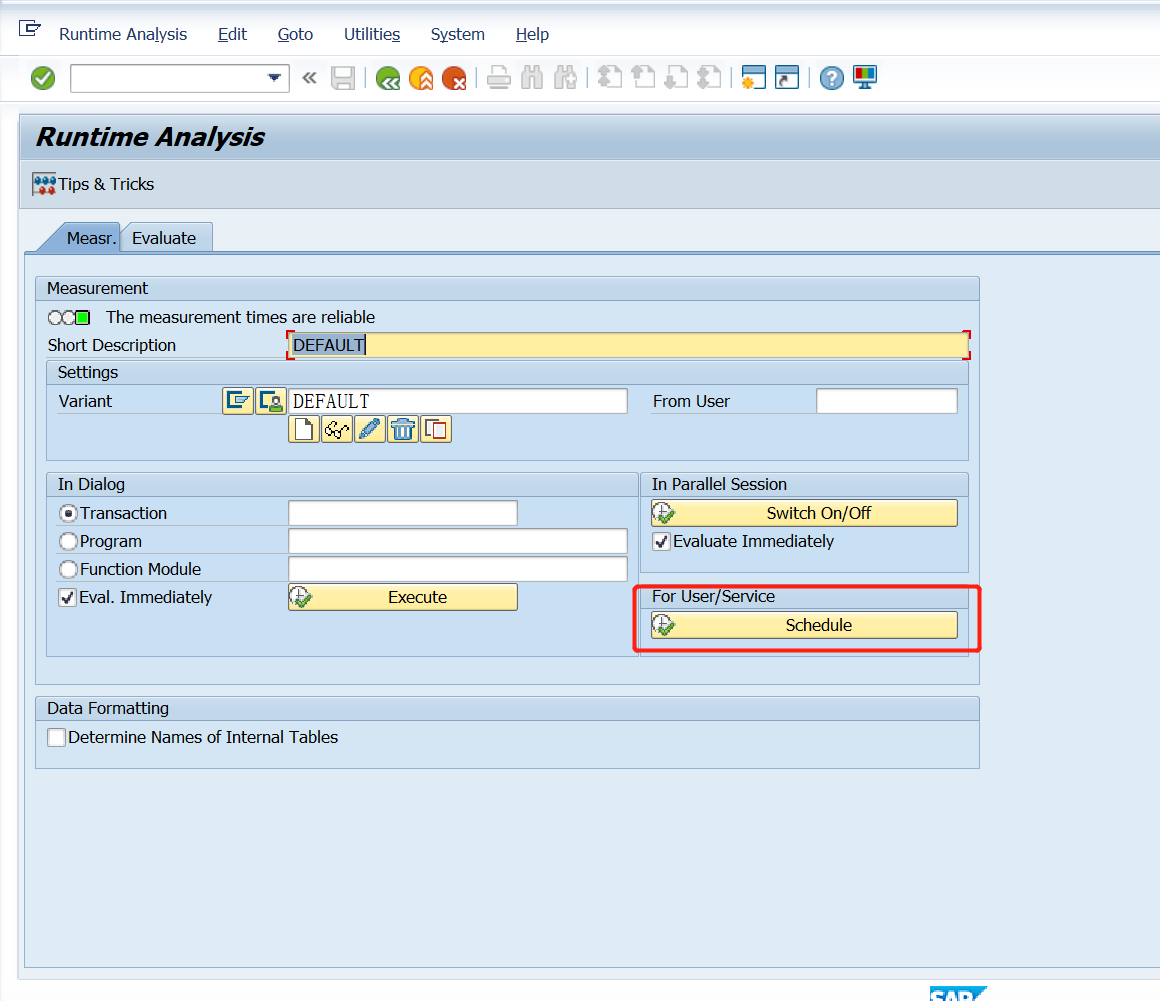This screenshot has height=1001, width=1160.
Task: Open a new session with the new session icon
Action: 753,77
